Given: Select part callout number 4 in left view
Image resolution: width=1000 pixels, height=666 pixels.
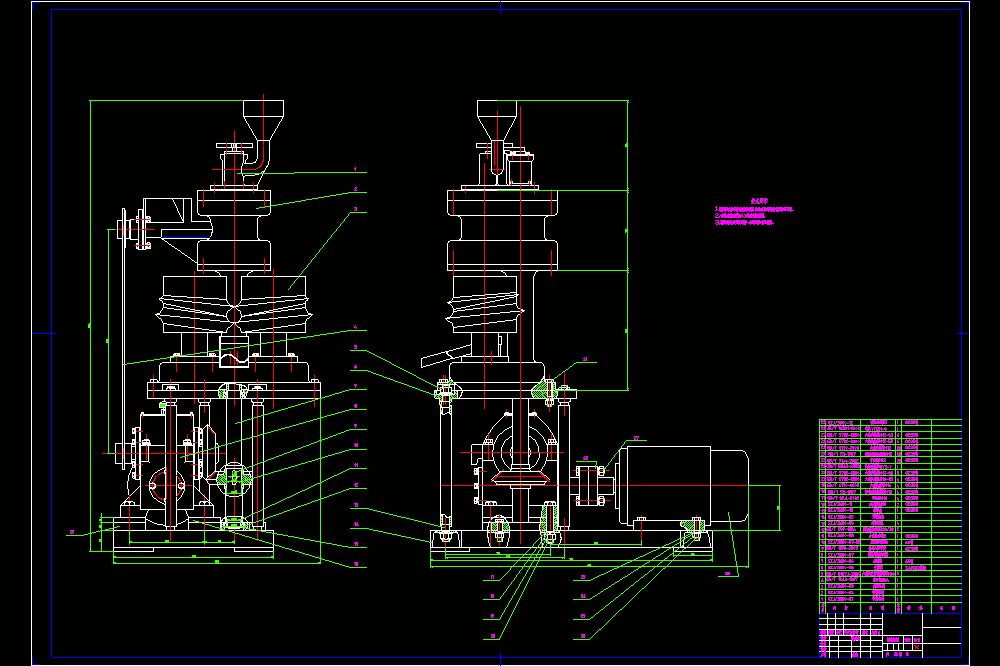Looking at the screenshot, I should (x=356, y=328).
